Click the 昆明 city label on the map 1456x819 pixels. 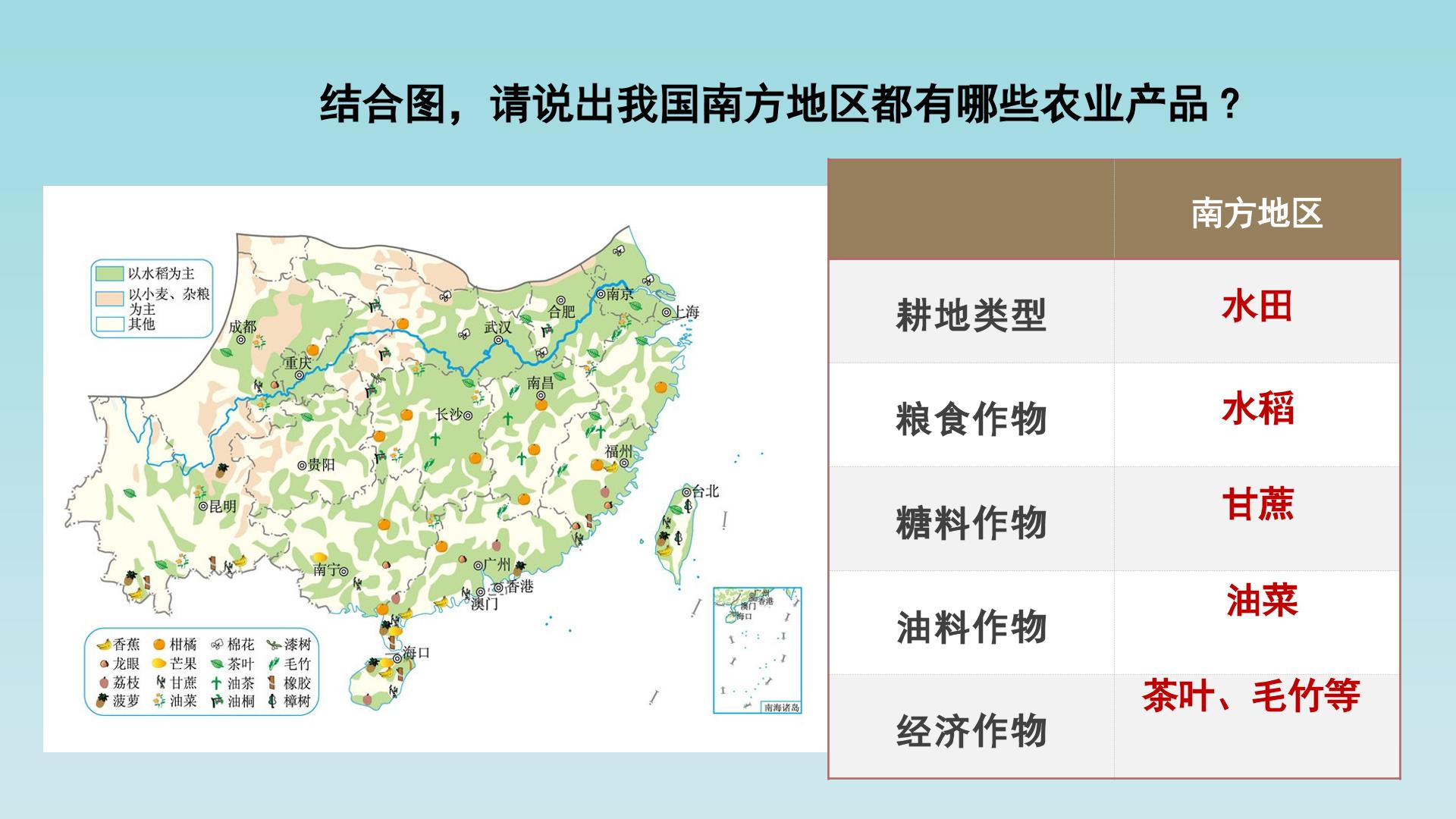coord(222,506)
